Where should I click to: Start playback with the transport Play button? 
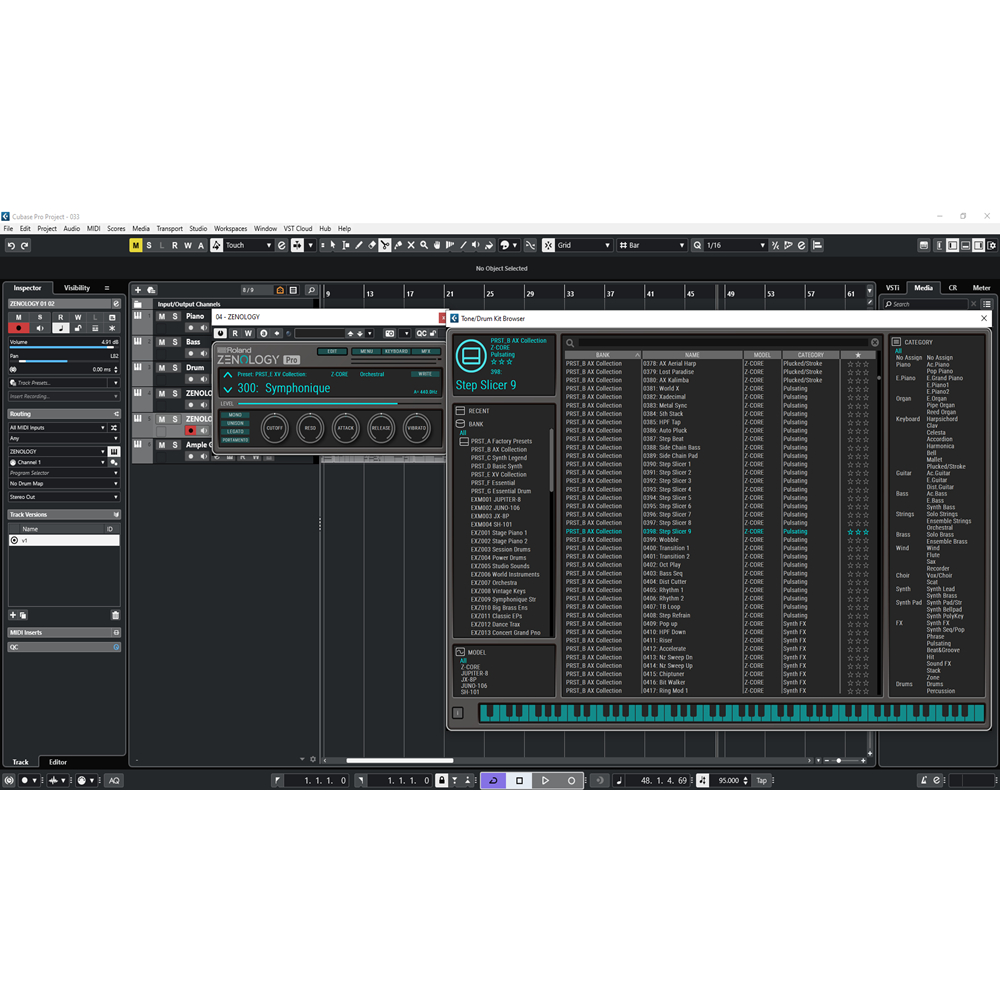pos(545,780)
